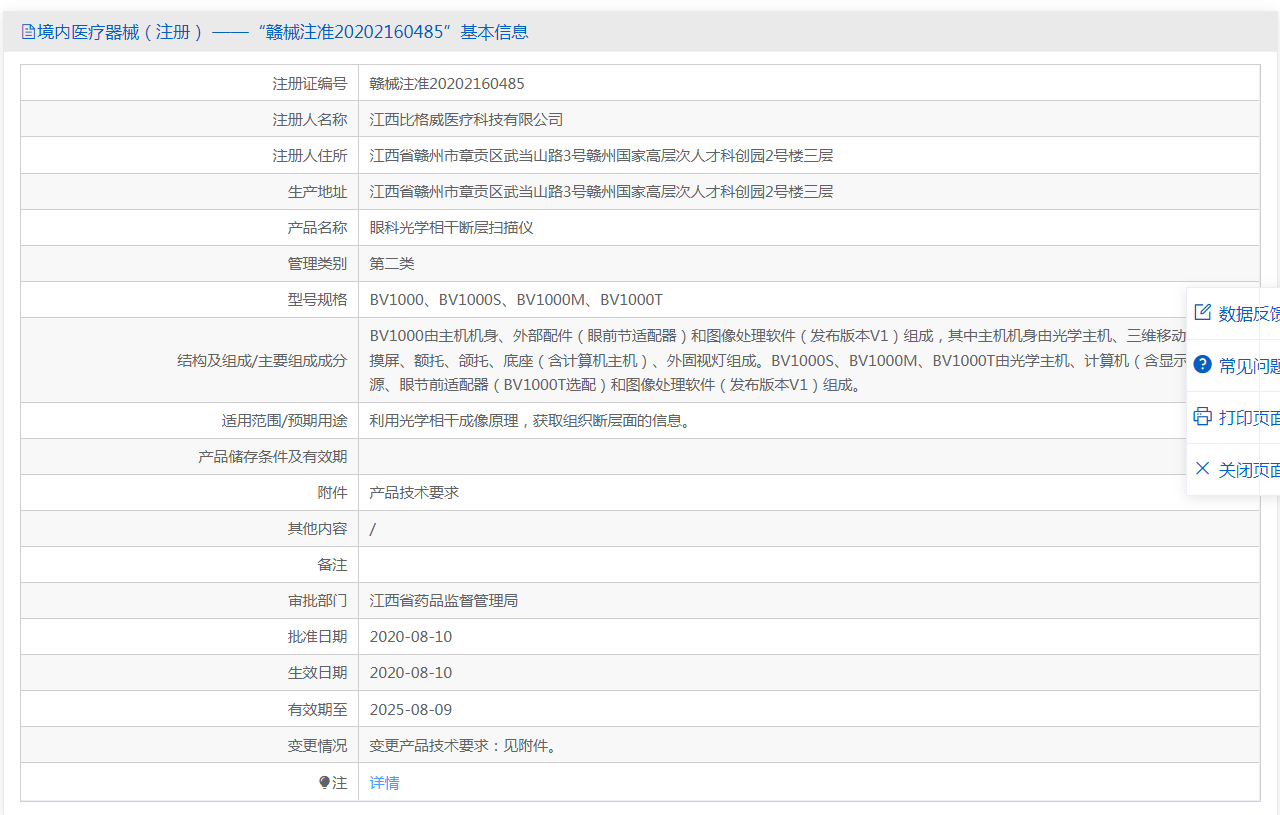Image resolution: width=1280 pixels, height=815 pixels.
Task: Open the 数据反馈 feedback link
Action: pyautogui.click(x=1249, y=314)
